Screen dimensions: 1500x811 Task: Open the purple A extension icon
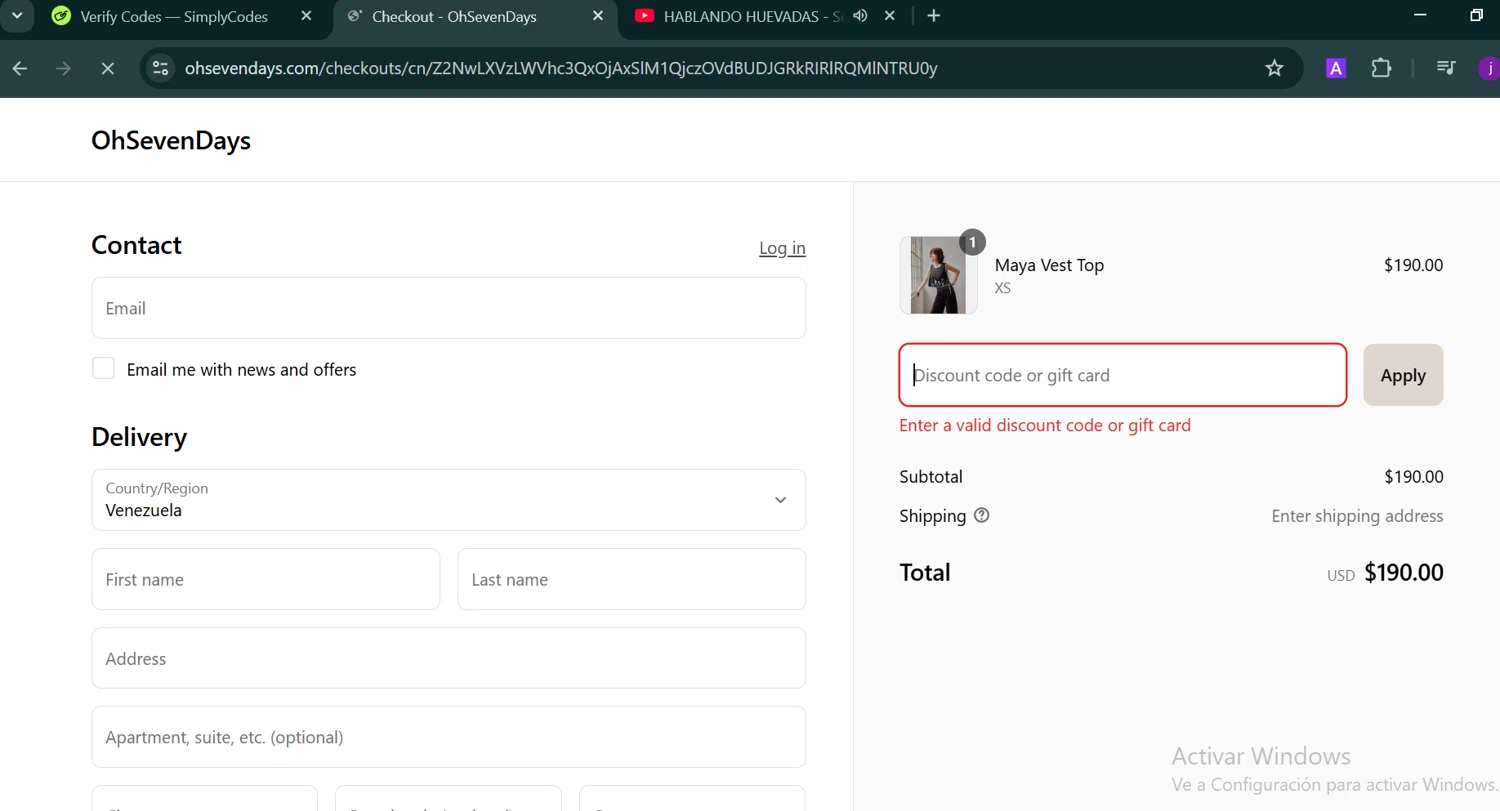tap(1336, 68)
